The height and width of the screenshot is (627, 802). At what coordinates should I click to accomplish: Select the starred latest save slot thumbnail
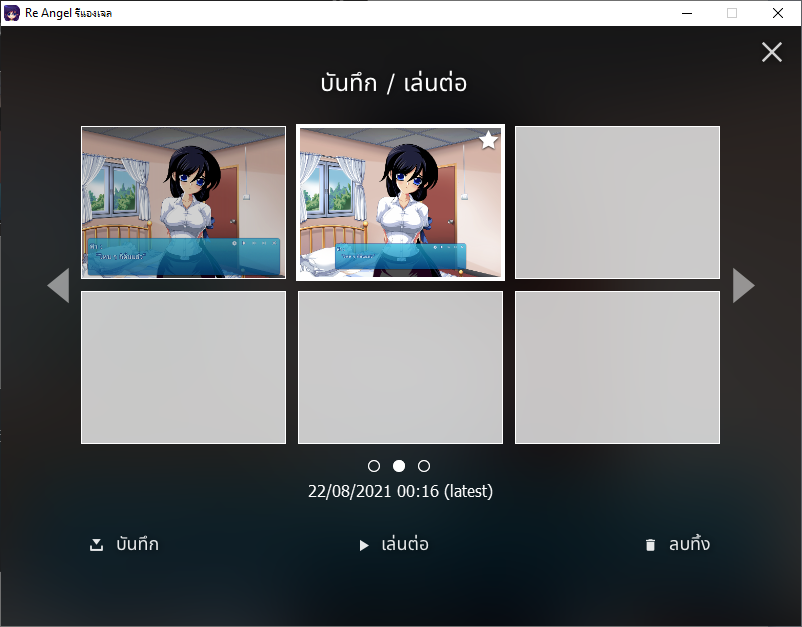400,203
